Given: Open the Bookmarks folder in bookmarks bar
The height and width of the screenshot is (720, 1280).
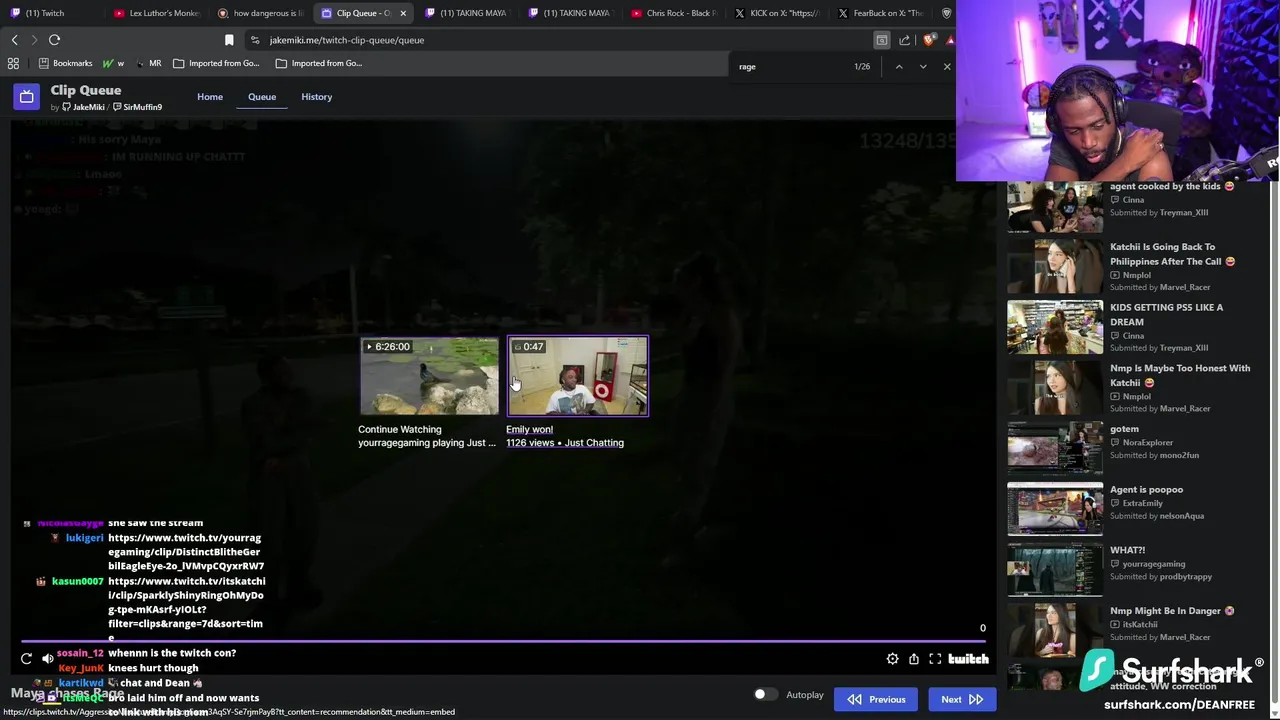Looking at the screenshot, I should coord(65,63).
